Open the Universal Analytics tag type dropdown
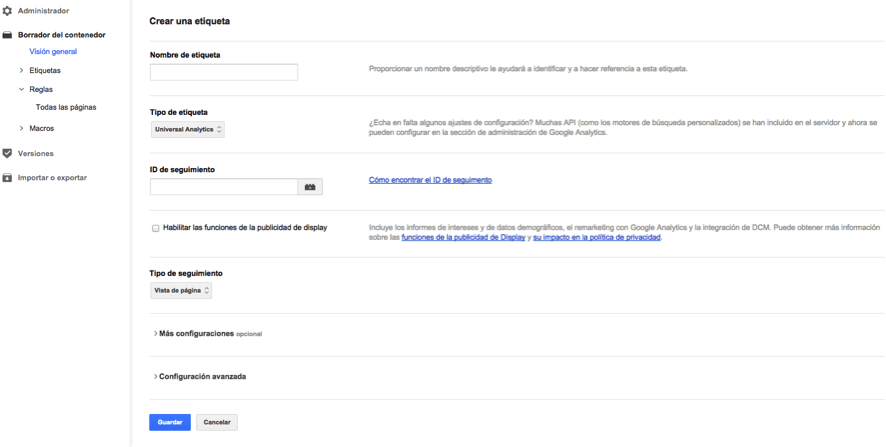This screenshot has width=886, height=447. (187, 130)
